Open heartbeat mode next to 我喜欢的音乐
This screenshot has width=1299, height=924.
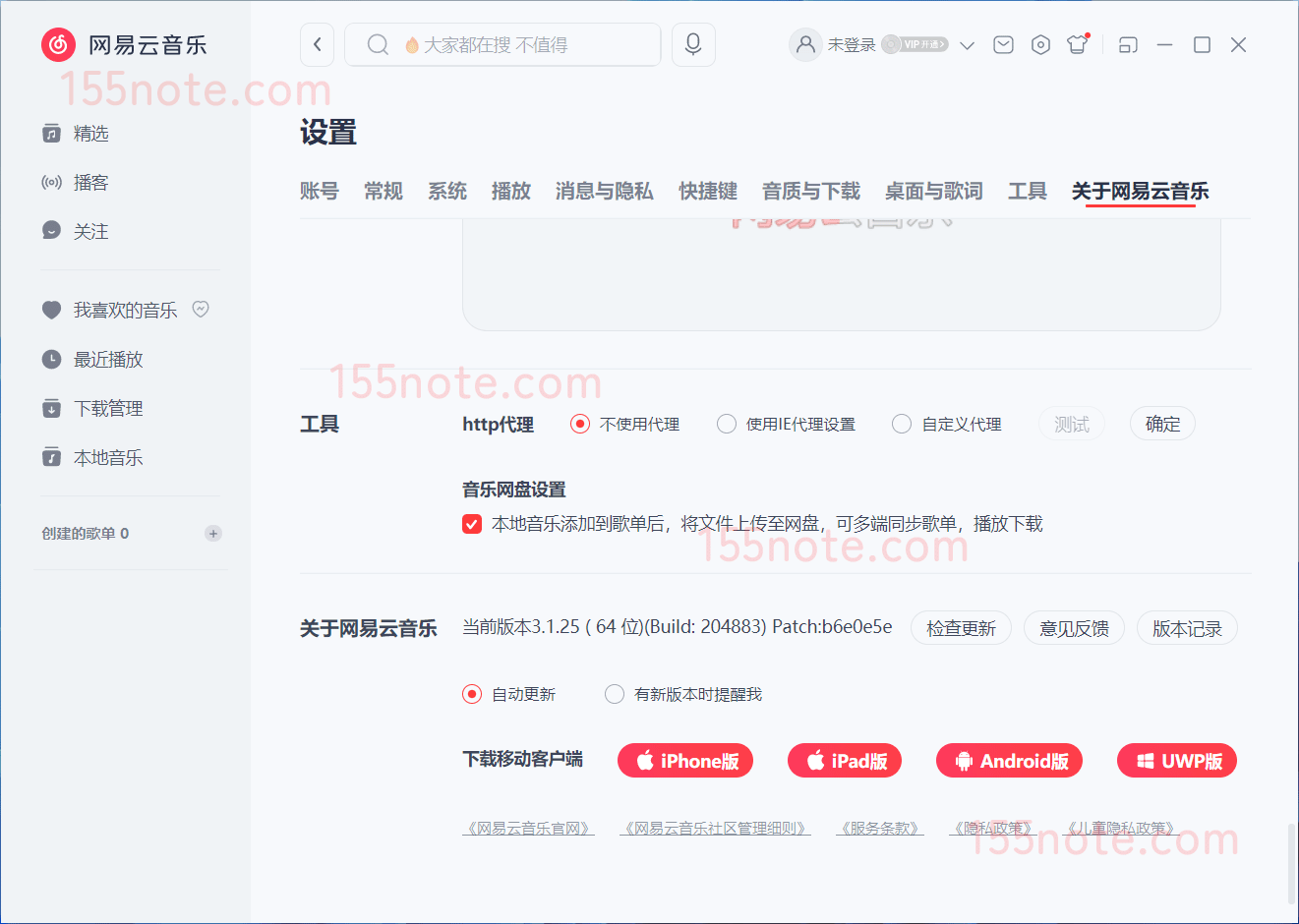coord(201,310)
